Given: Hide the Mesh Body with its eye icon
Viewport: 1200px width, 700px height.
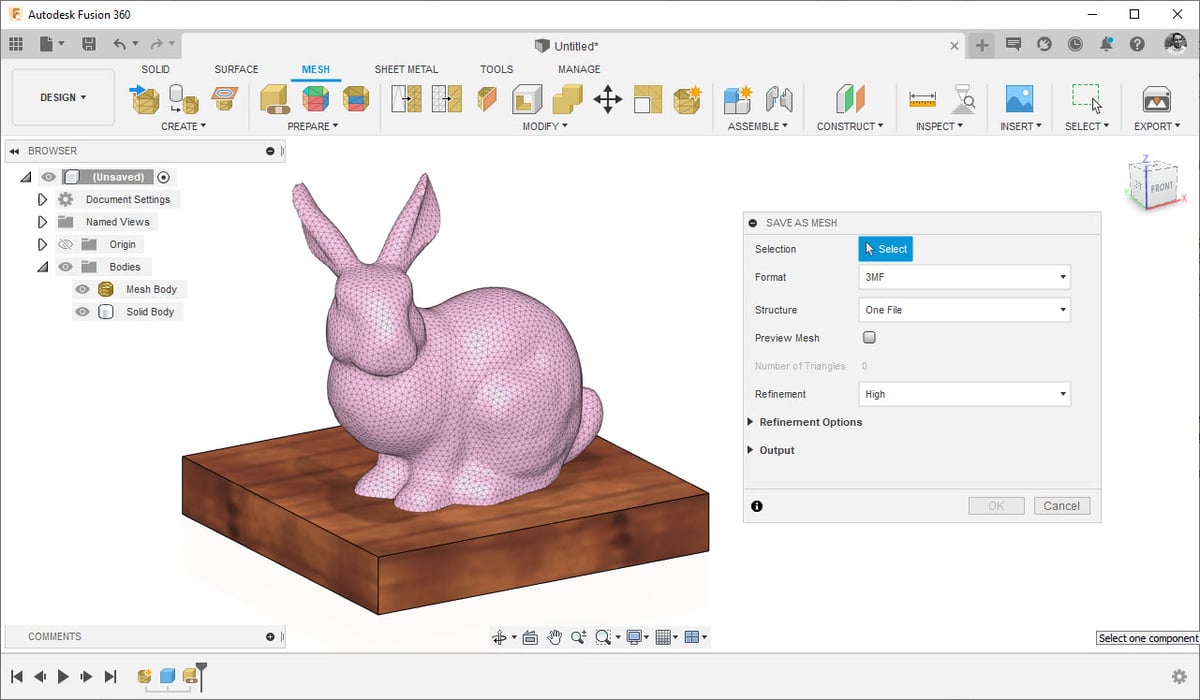Looking at the screenshot, I should [82, 289].
